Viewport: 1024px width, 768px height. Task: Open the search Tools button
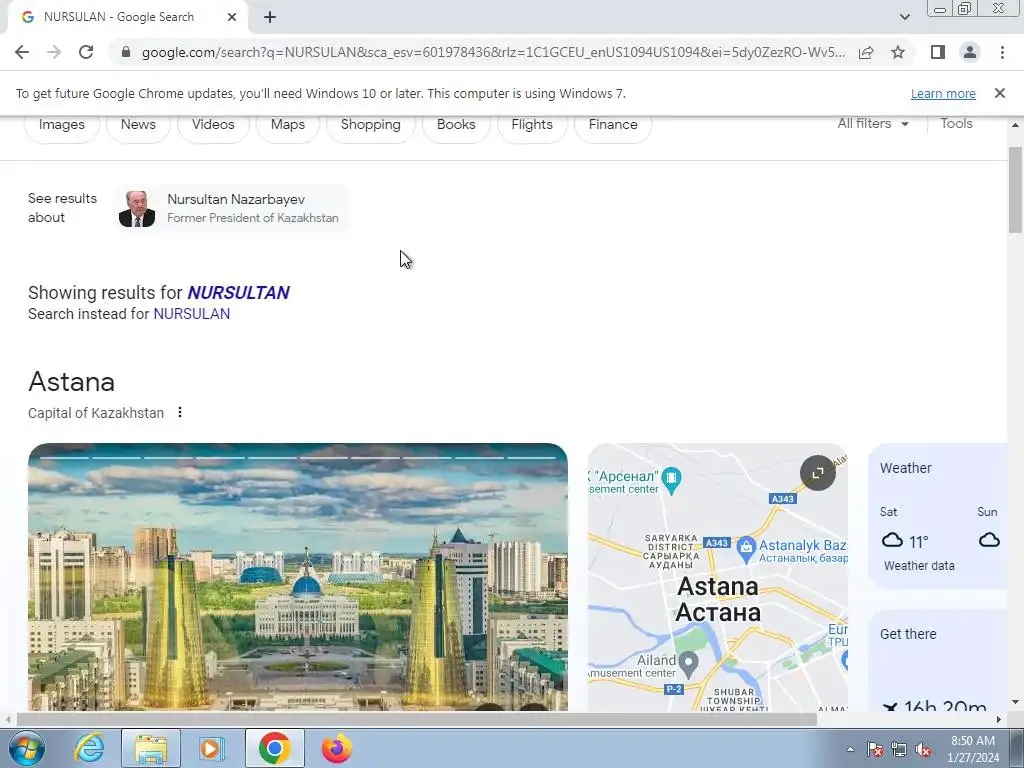[956, 123]
